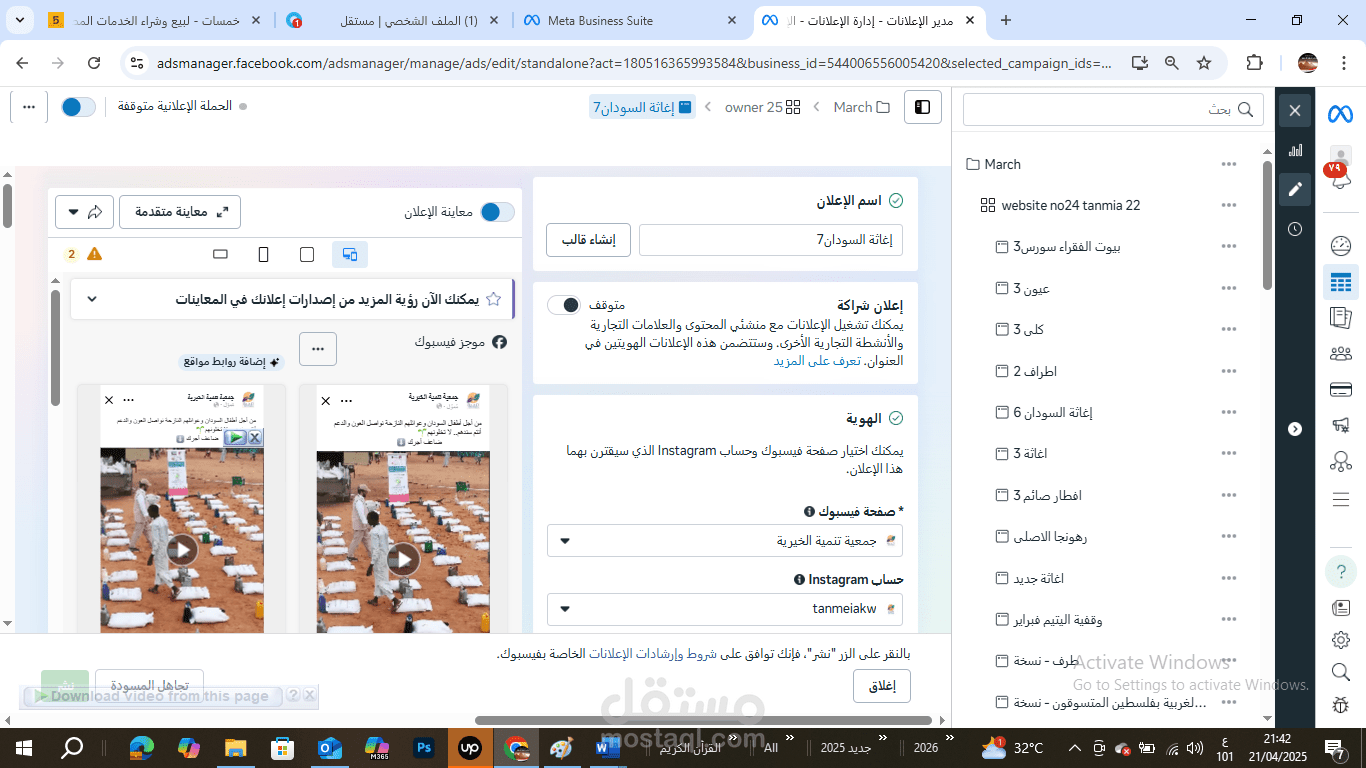Screen dimensions: 1366x768
Task: Open the تعرف على المزيد learn more link
Action: [817, 361]
